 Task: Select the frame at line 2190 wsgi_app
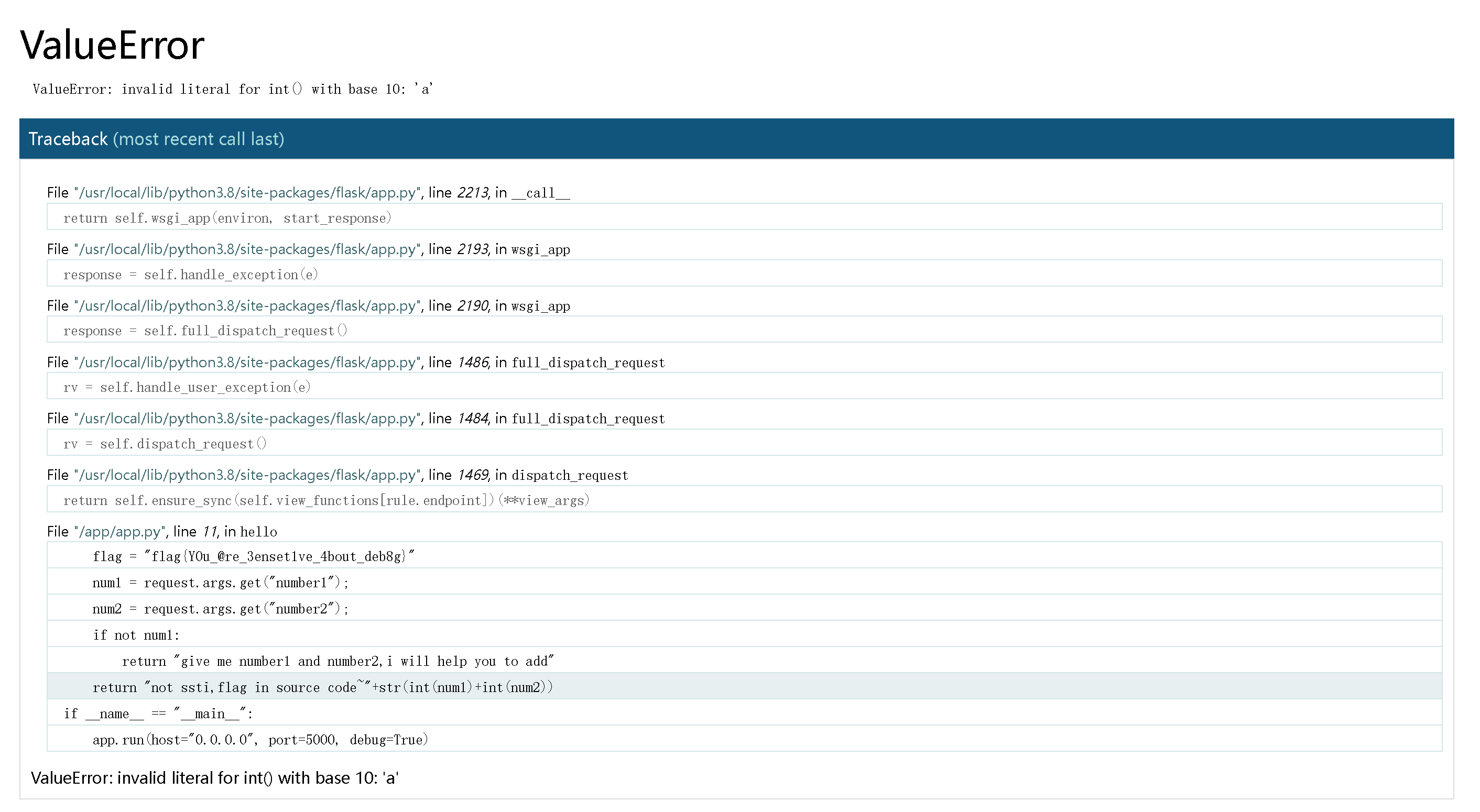[308, 306]
